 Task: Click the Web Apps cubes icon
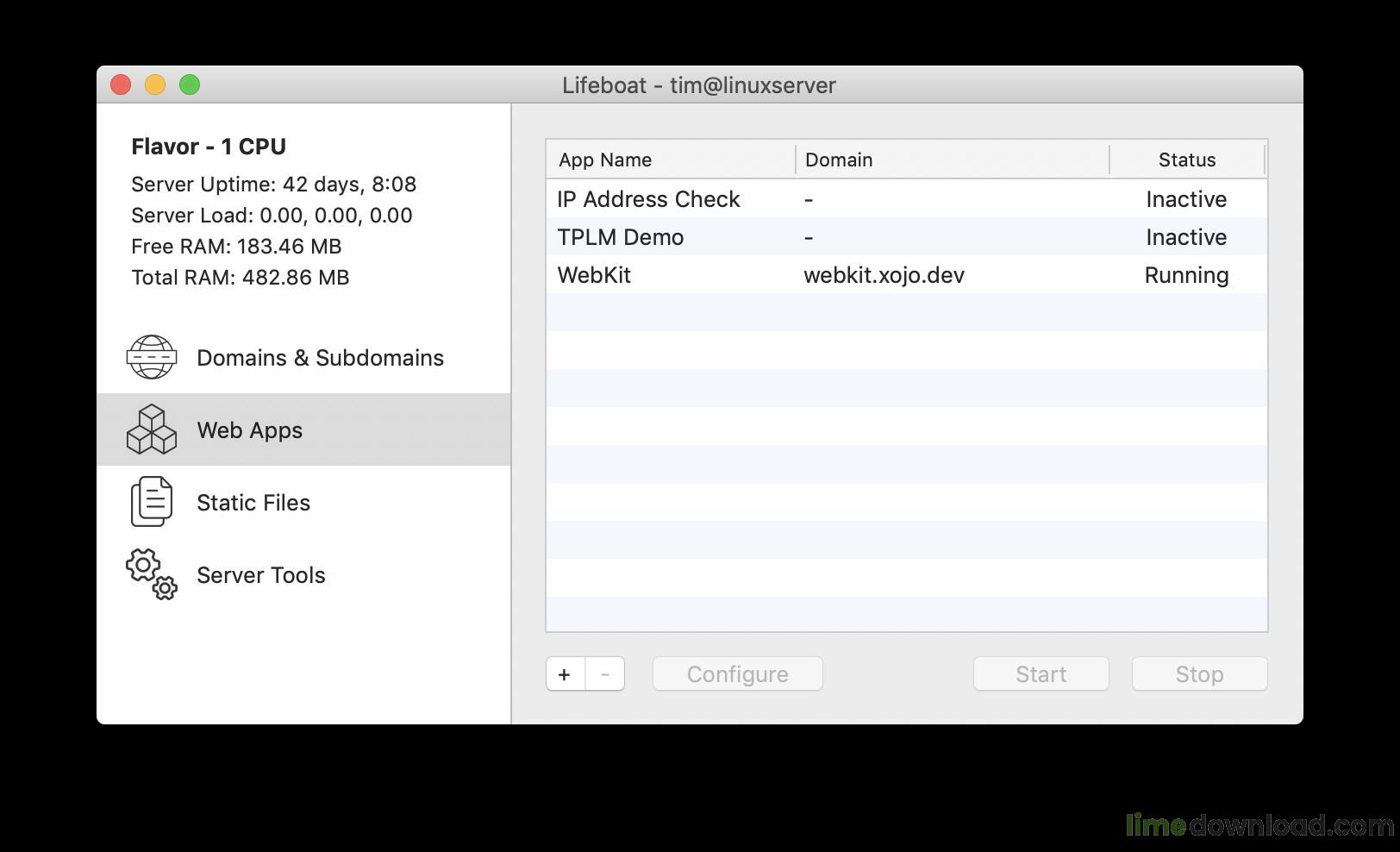tap(152, 429)
